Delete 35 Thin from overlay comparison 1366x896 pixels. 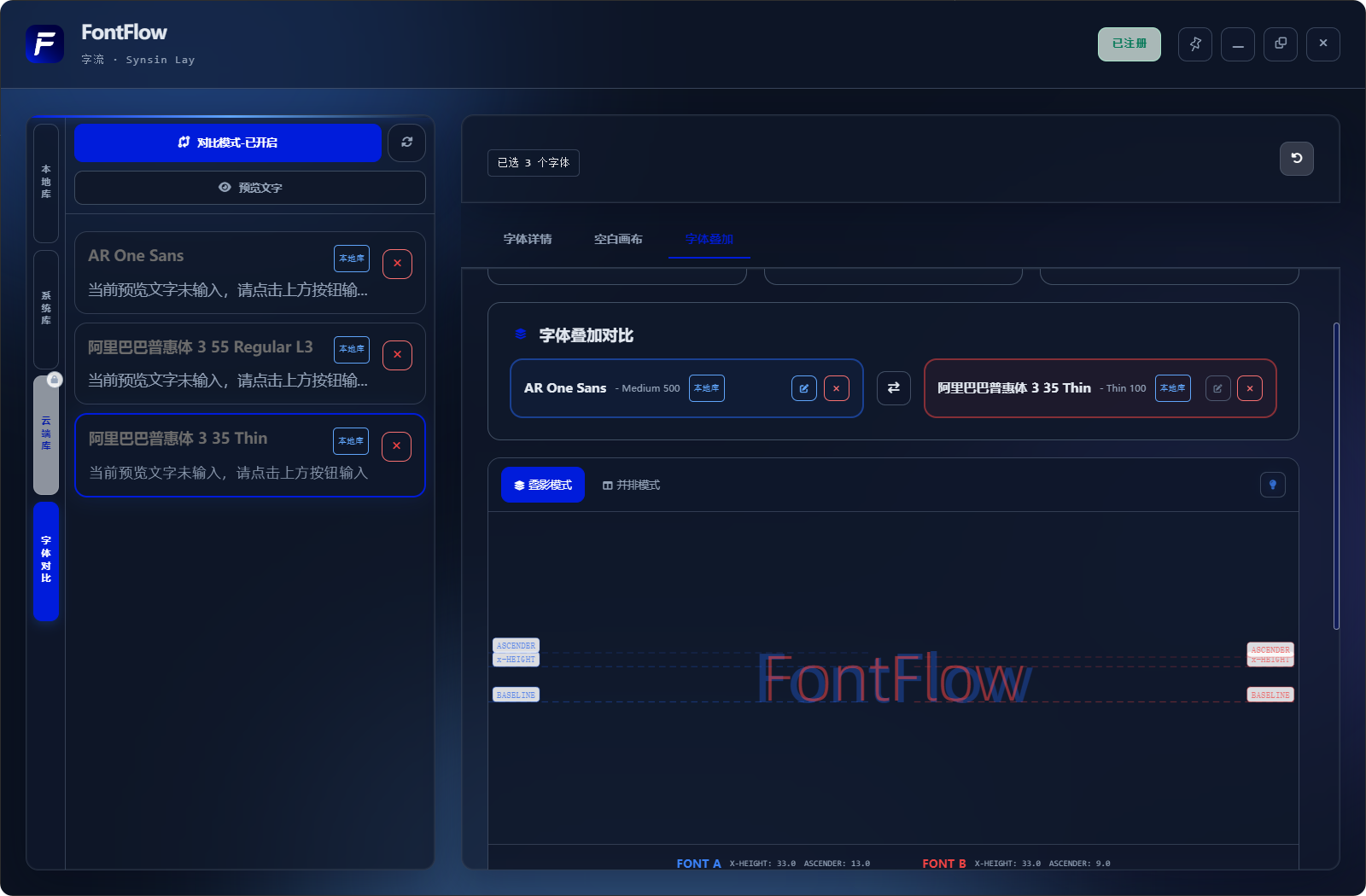click(1250, 388)
